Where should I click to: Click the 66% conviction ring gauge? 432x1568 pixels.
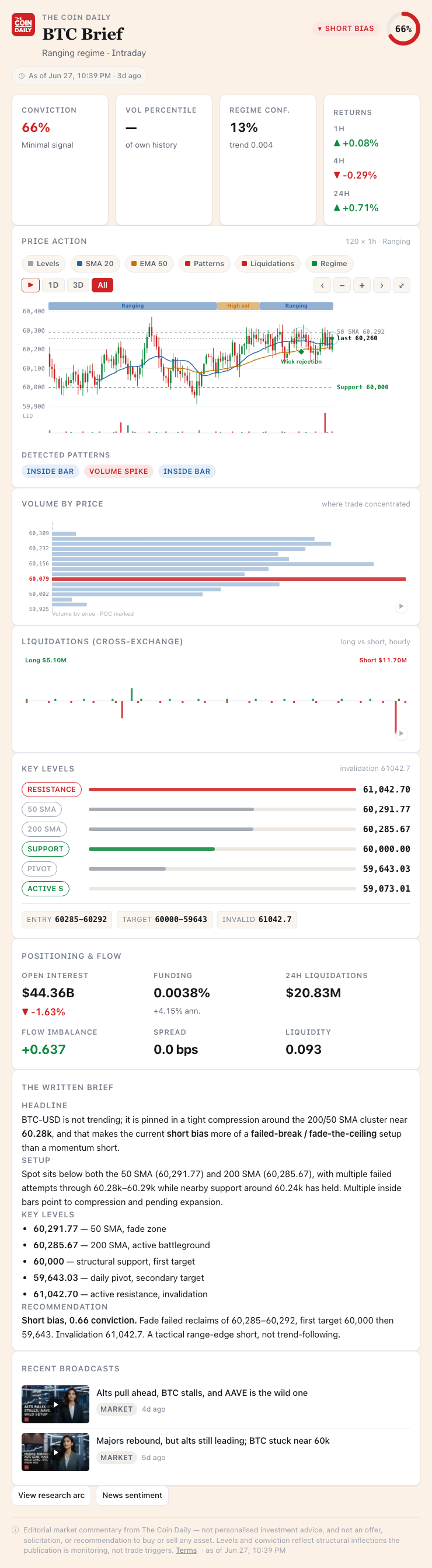click(x=403, y=29)
